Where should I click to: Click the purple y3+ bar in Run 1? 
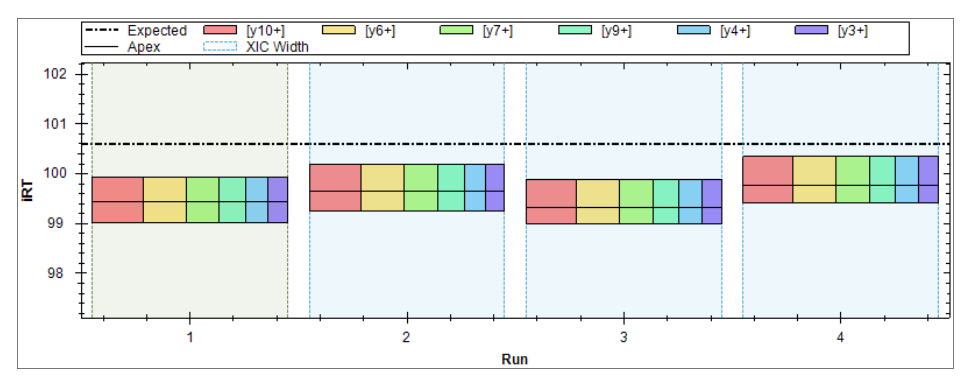pos(277,200)
